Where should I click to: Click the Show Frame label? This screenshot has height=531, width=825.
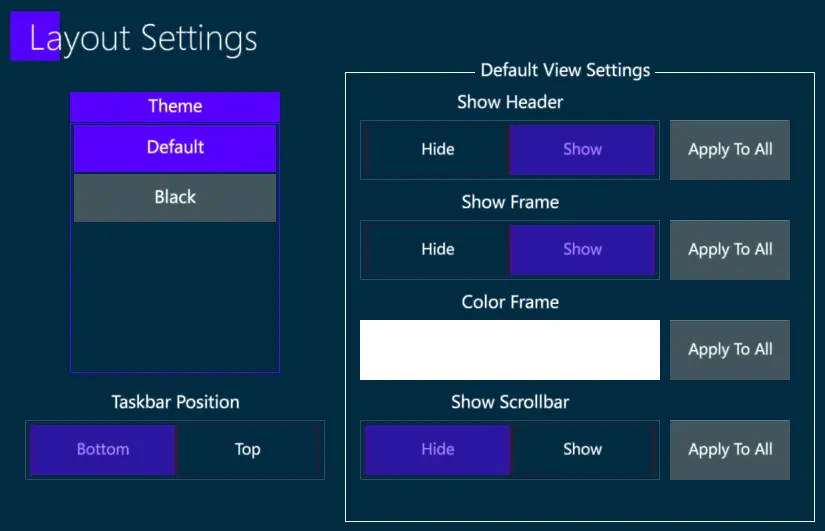[x=510, y=202]
